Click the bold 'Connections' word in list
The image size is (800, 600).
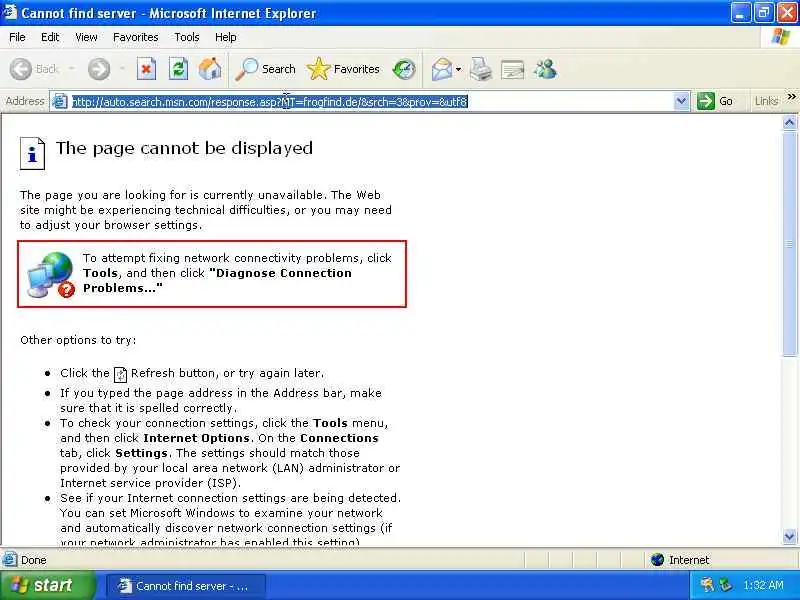coord(339,438)
